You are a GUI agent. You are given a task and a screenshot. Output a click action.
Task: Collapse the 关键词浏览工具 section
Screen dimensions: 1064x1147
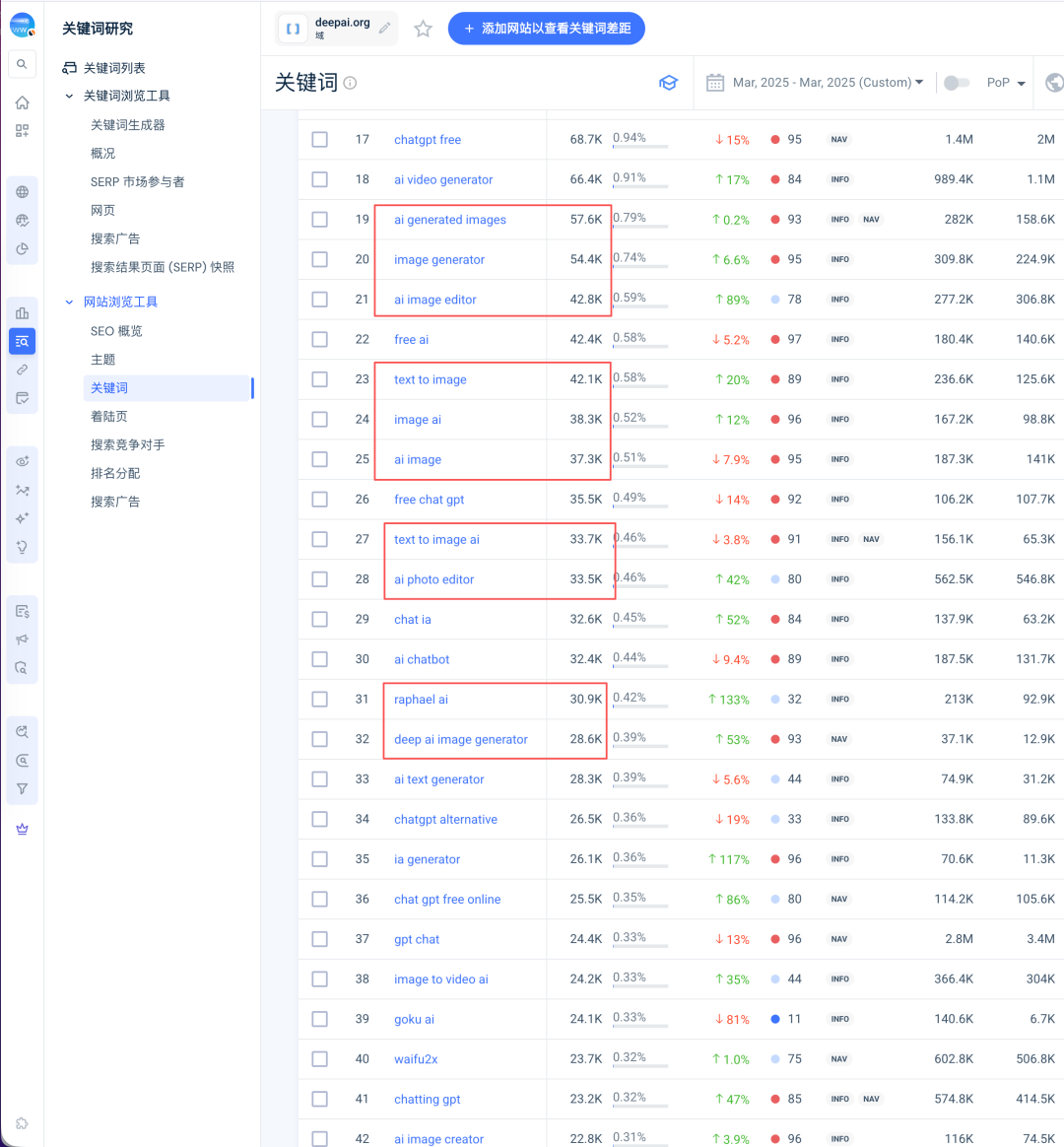[x=69, y=96]
